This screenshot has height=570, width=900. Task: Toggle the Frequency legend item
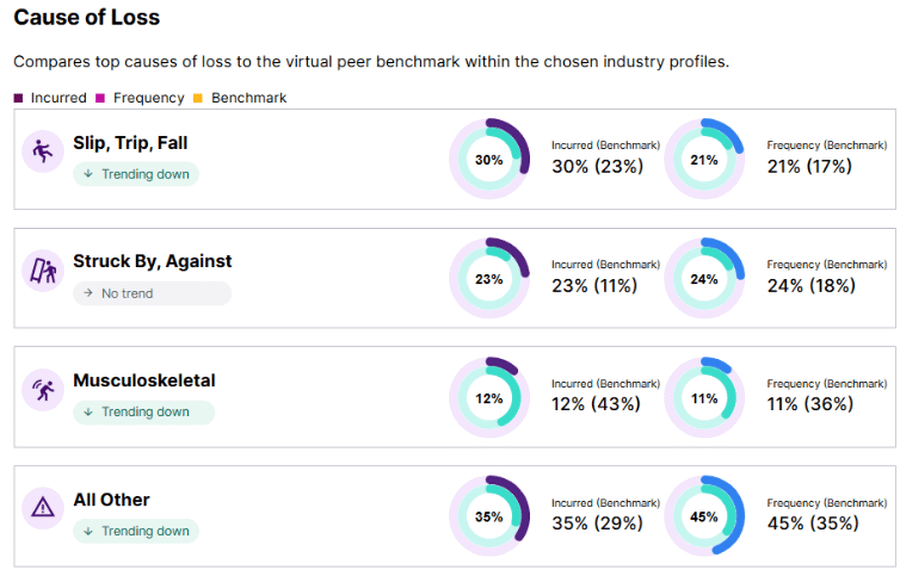[140, 98]
